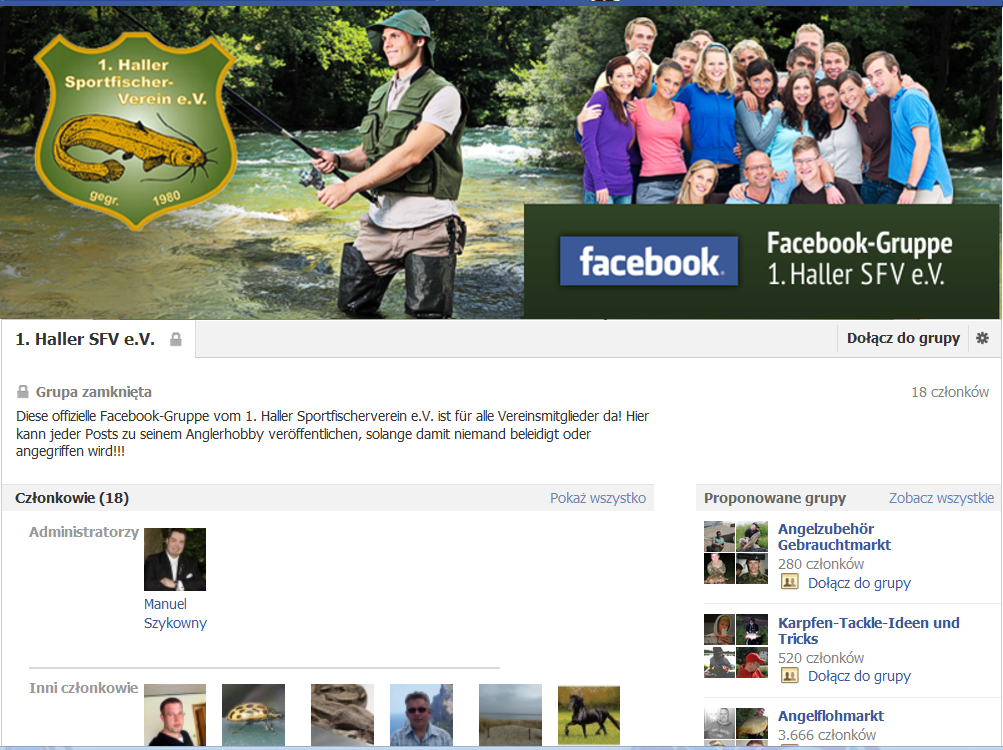The width and height of the screenshot is (1003, 750).
Task: Click the group description paragraph text
Action: (x=333, y=433)
